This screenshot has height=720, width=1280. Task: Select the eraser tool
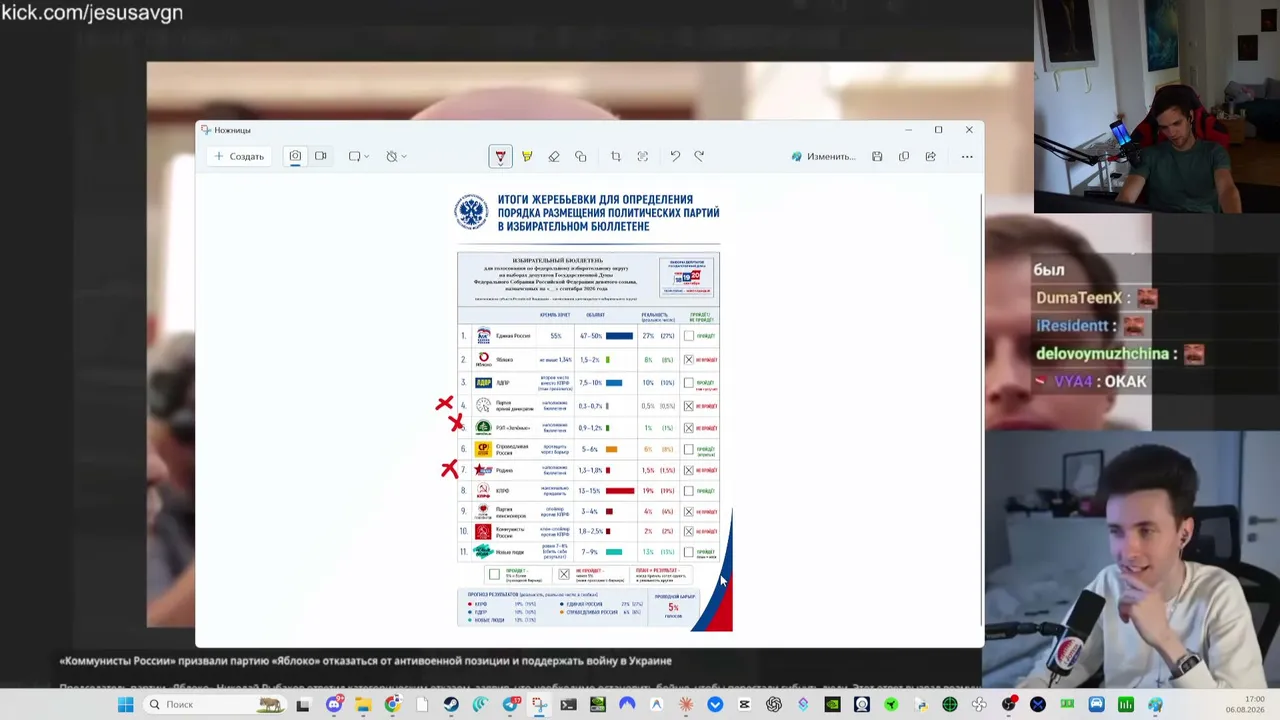(554, 156)
